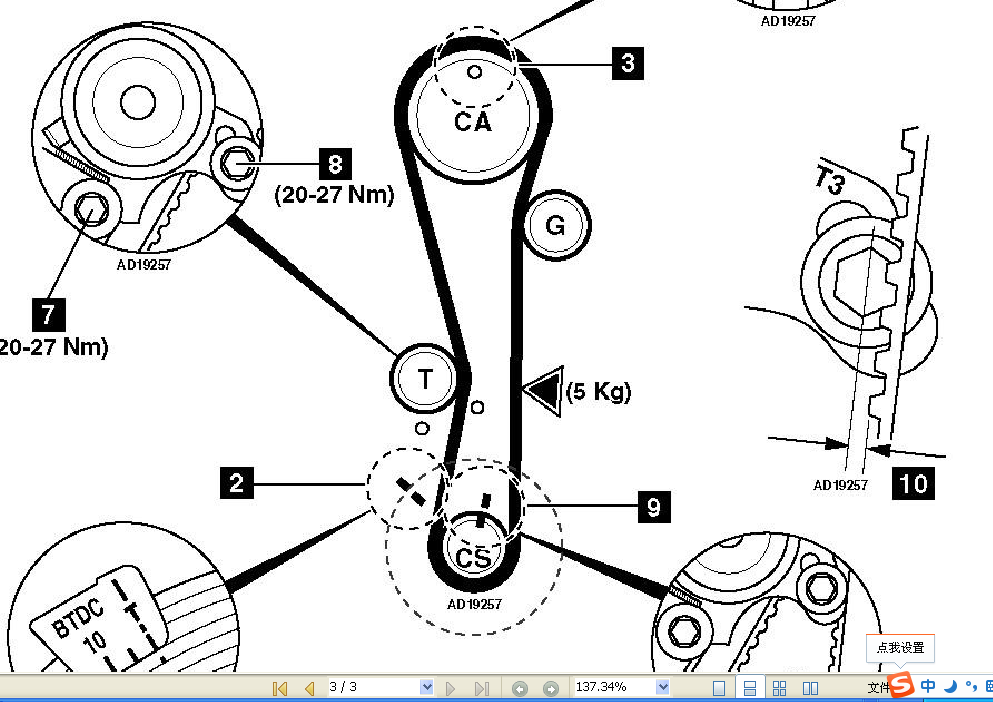Open the page number dropdown showing 3 / 3
This screenshot has height=702, width=993.
(427, 687)
